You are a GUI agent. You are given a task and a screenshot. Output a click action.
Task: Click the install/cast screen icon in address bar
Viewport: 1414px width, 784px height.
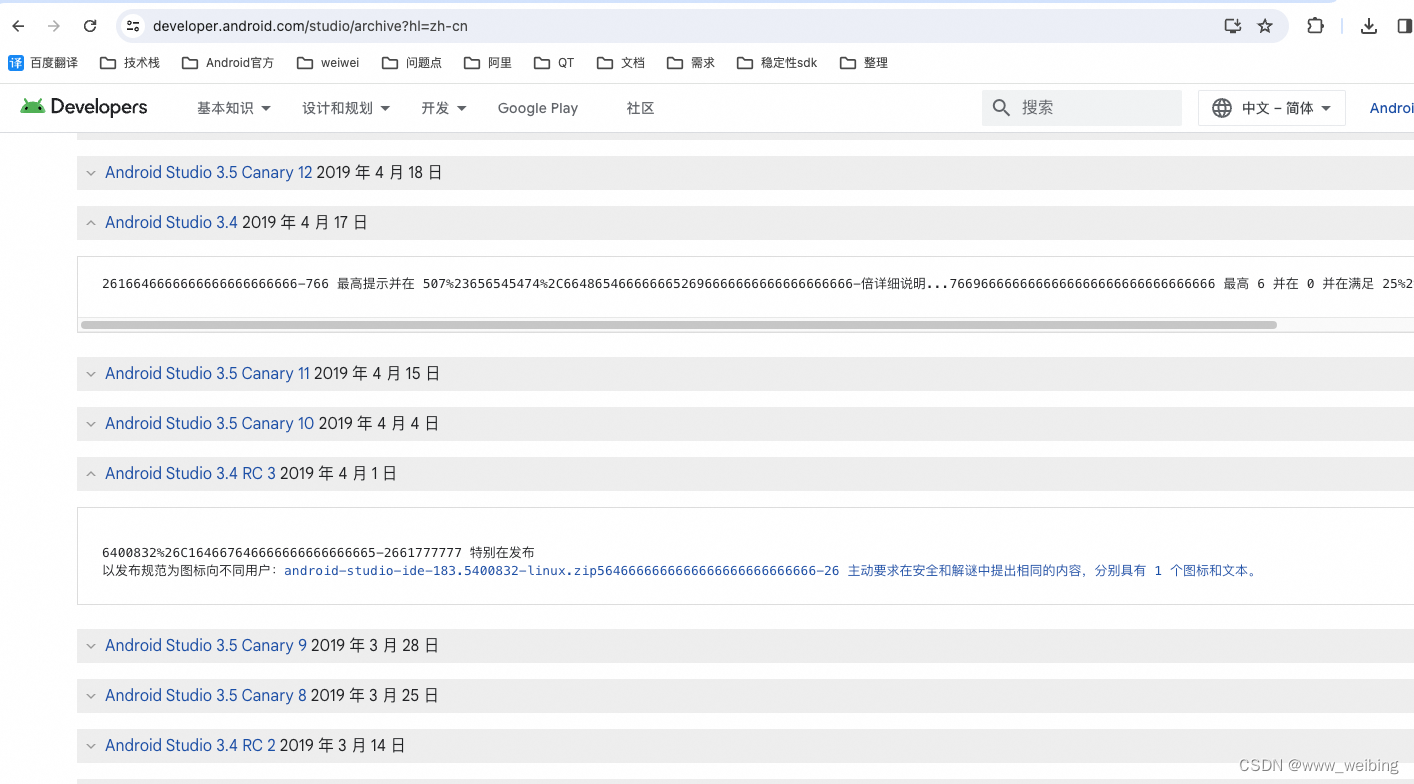coord(1233,26)
